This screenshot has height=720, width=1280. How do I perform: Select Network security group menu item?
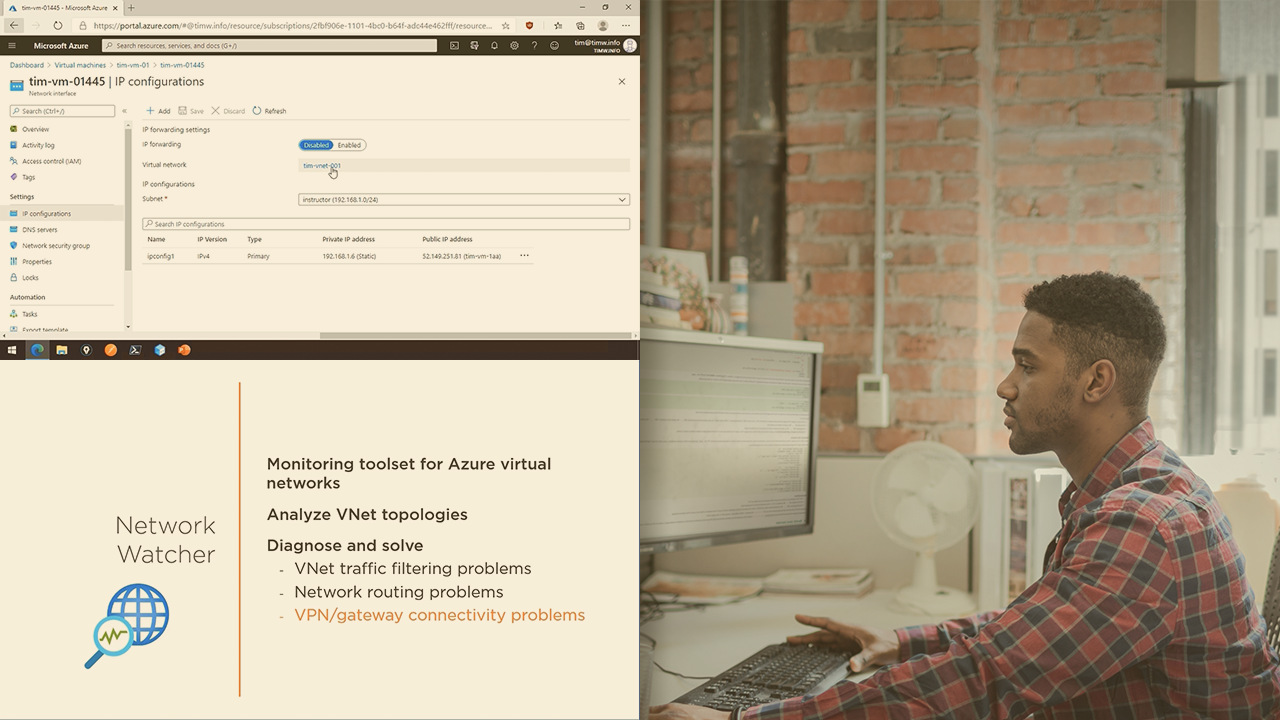(x=55, y=246)
